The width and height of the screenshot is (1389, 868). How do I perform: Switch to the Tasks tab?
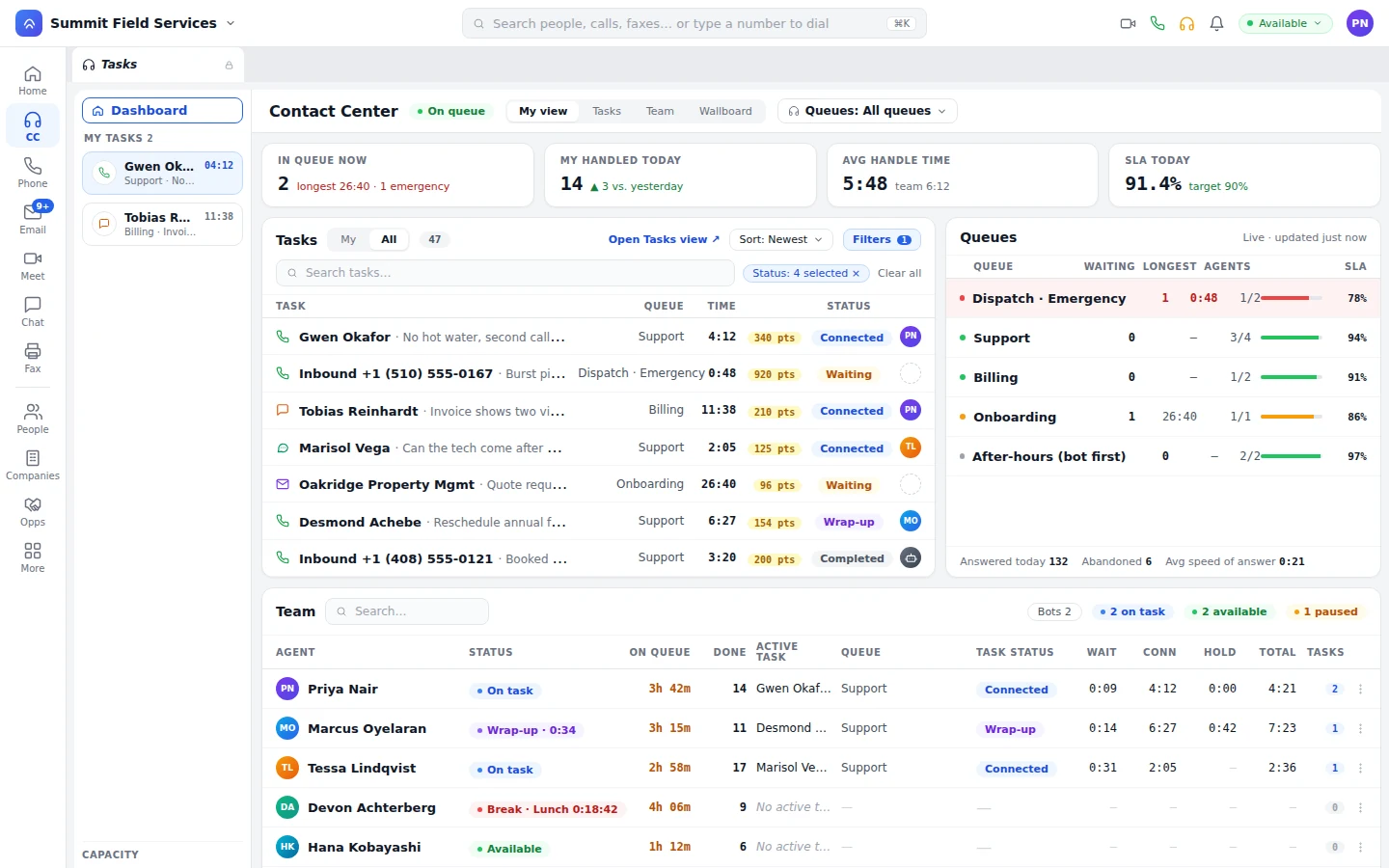tap(607, 112)
